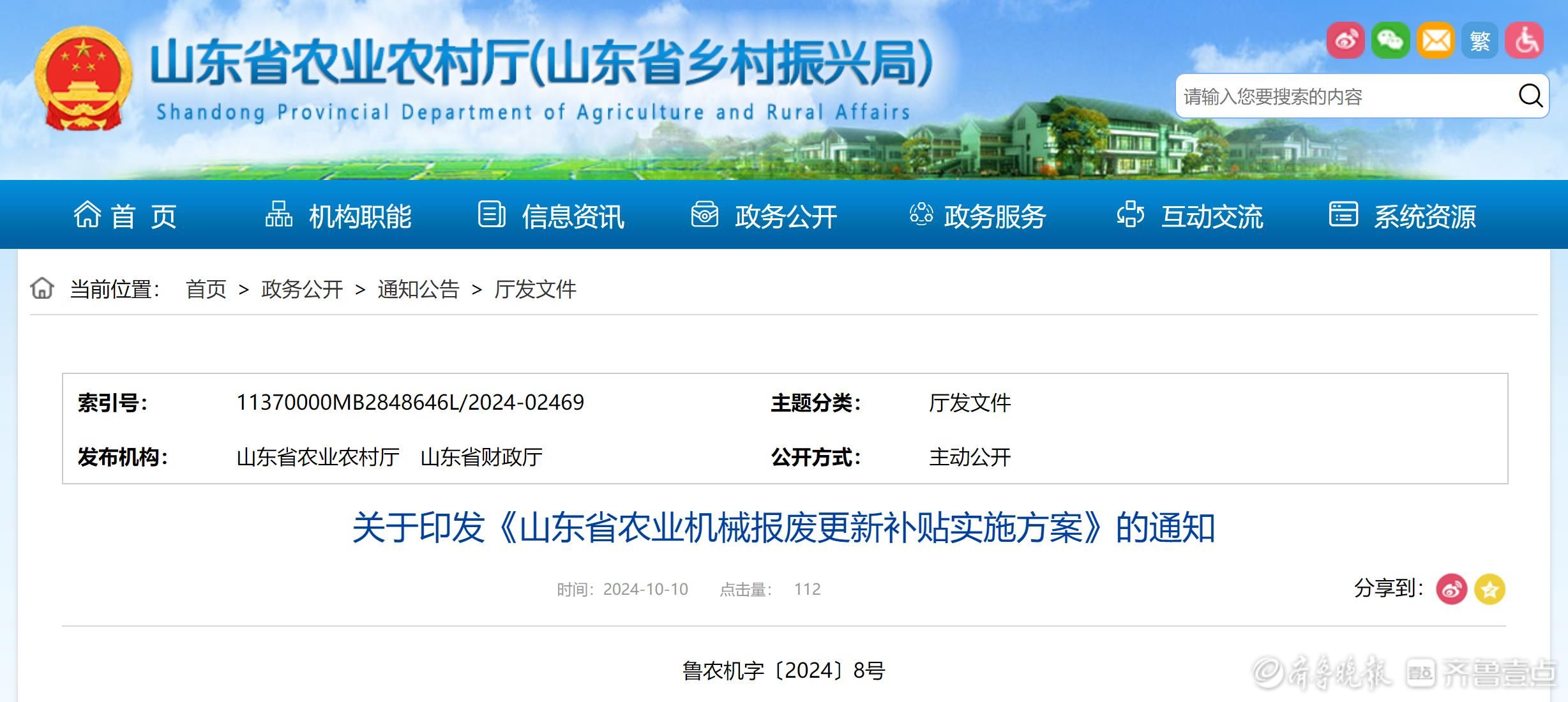Select 厅发文件 value next to 主题分类

pyautogui.click(x=970, y=403)
